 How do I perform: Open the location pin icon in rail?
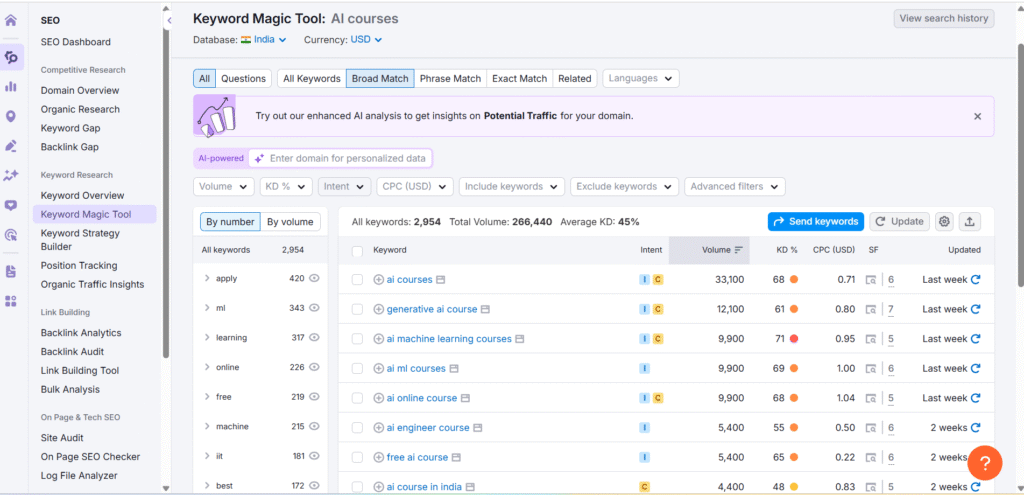click(11, 117)
